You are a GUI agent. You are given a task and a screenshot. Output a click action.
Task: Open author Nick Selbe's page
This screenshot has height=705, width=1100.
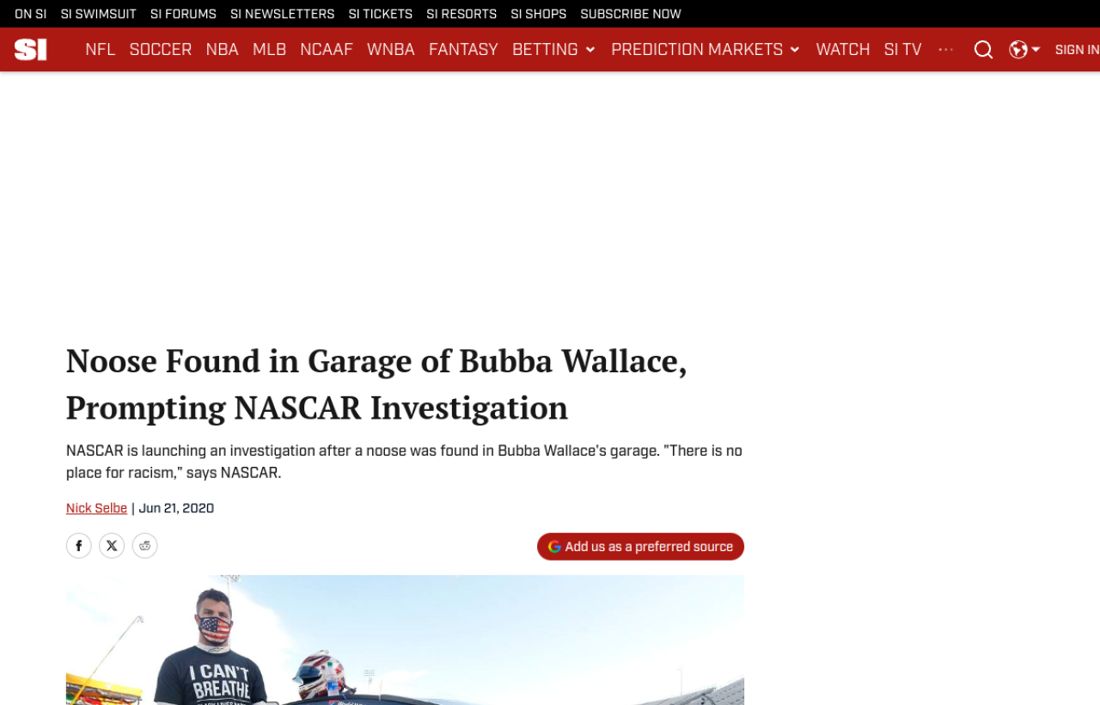(96, 508)
